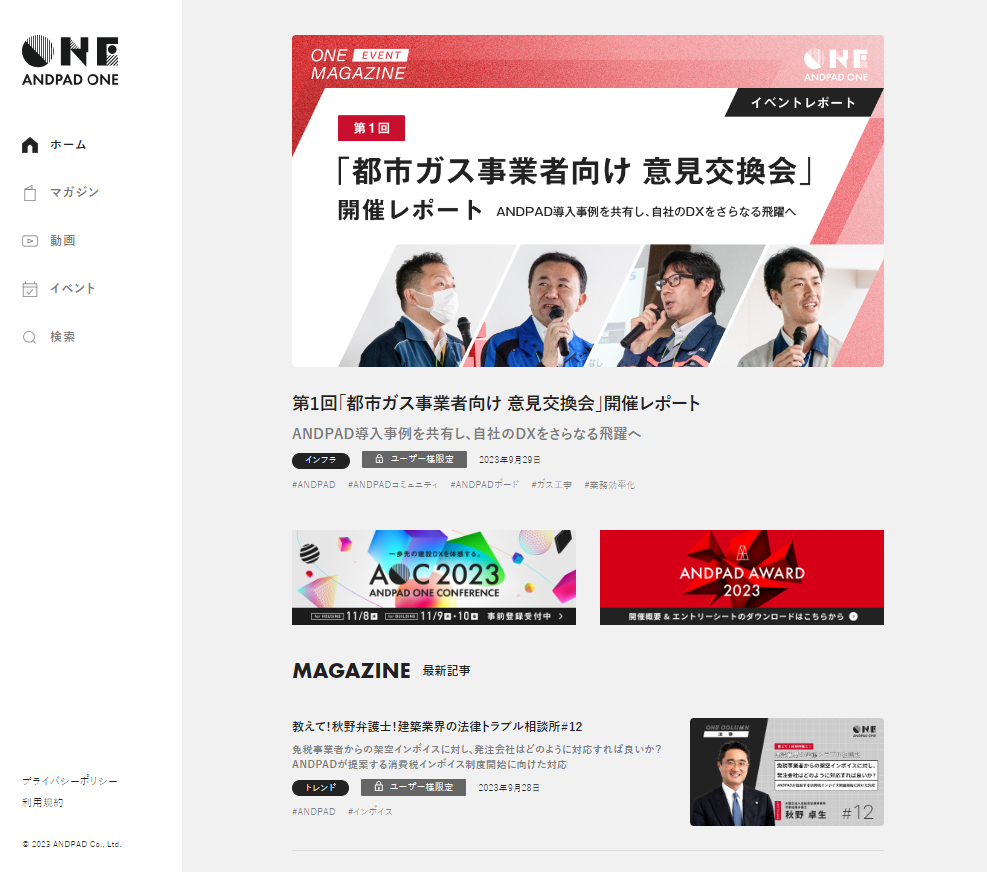Click the #ANDPADボード hashtag
The height and width of the screenshot is (872, 987).
(485, 485)
